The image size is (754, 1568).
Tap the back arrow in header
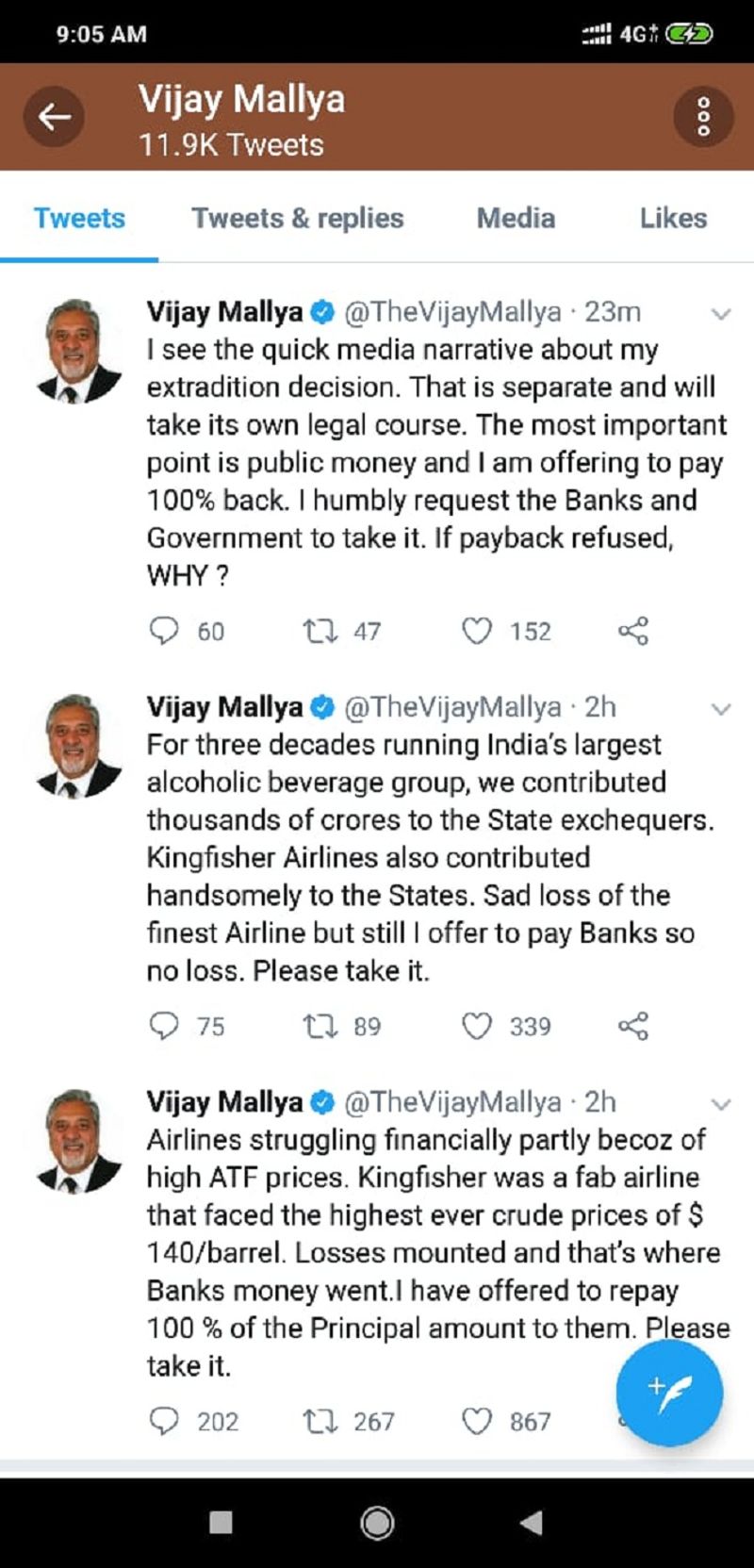pyautogui.click(x=54, y=117)
